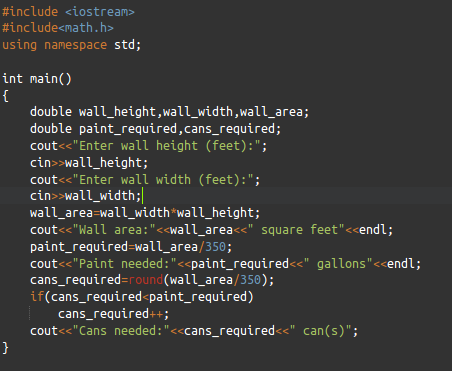Image resolution: width=452 pixels, height=371 pixels.
Task: Click the 'if(cans_required<paint_required)' line
Action: 142,297
